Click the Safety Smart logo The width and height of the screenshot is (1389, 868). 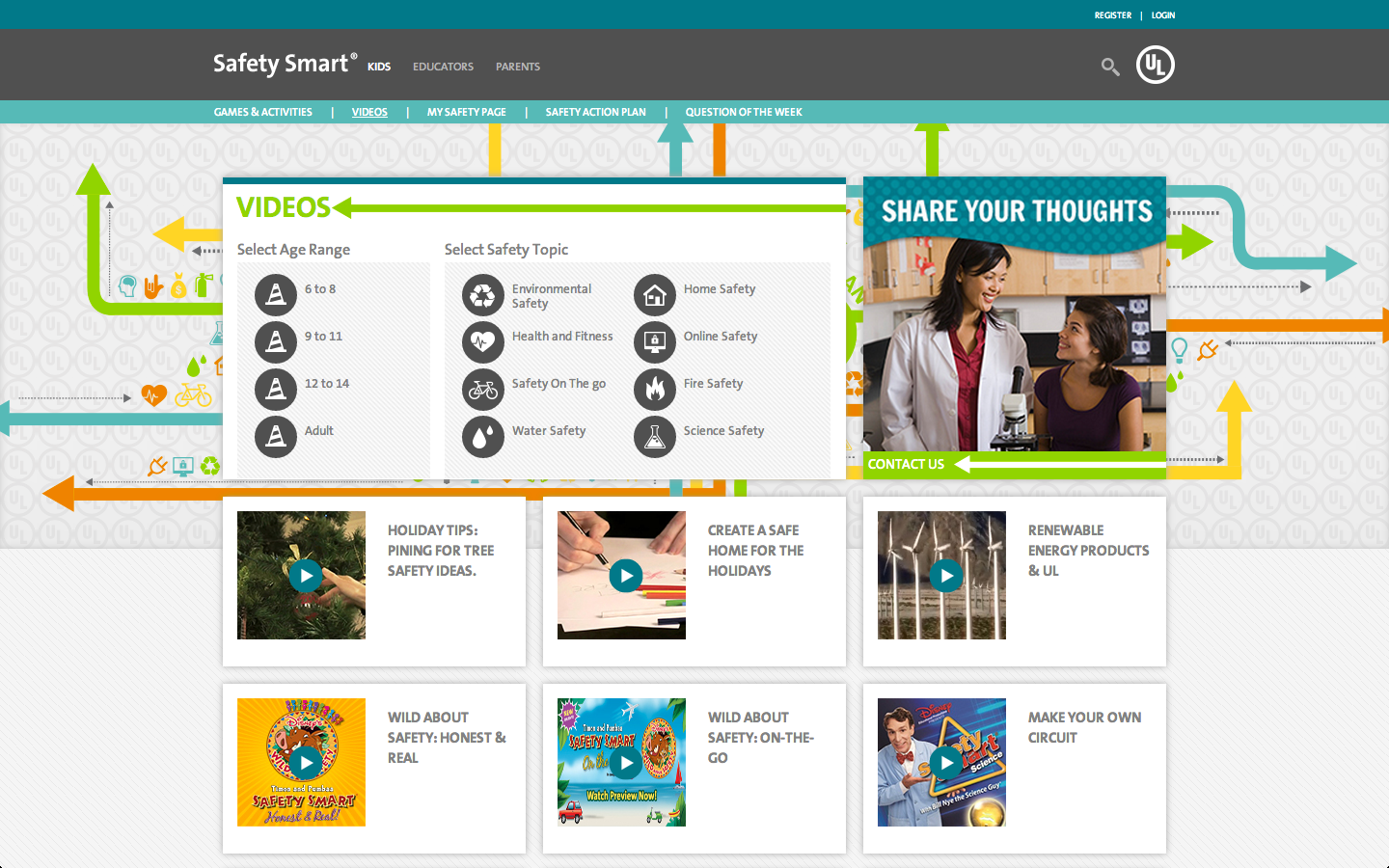[x=285, y=64]
